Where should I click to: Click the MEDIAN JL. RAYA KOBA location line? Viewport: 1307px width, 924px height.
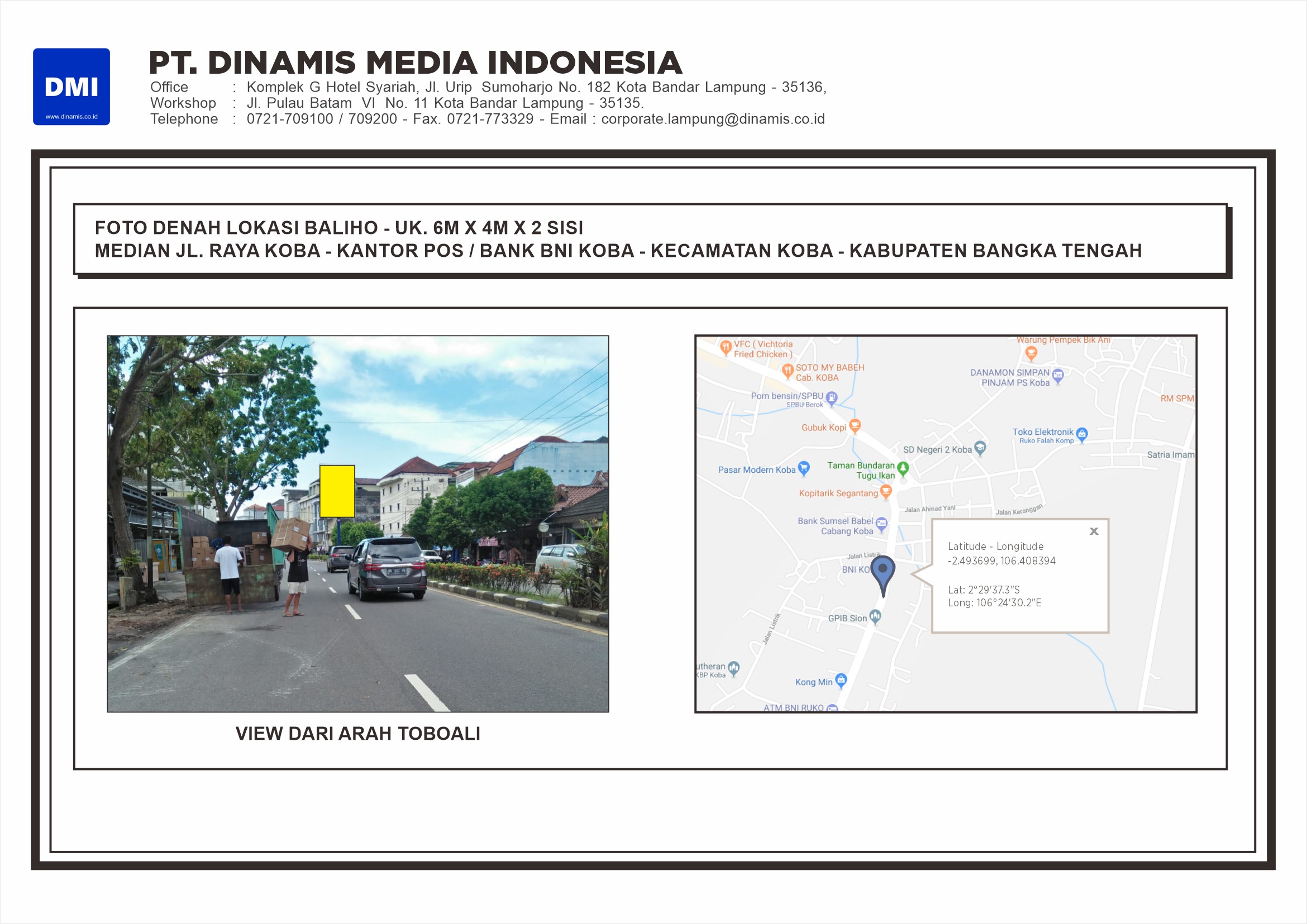click(x=618, y=250)
